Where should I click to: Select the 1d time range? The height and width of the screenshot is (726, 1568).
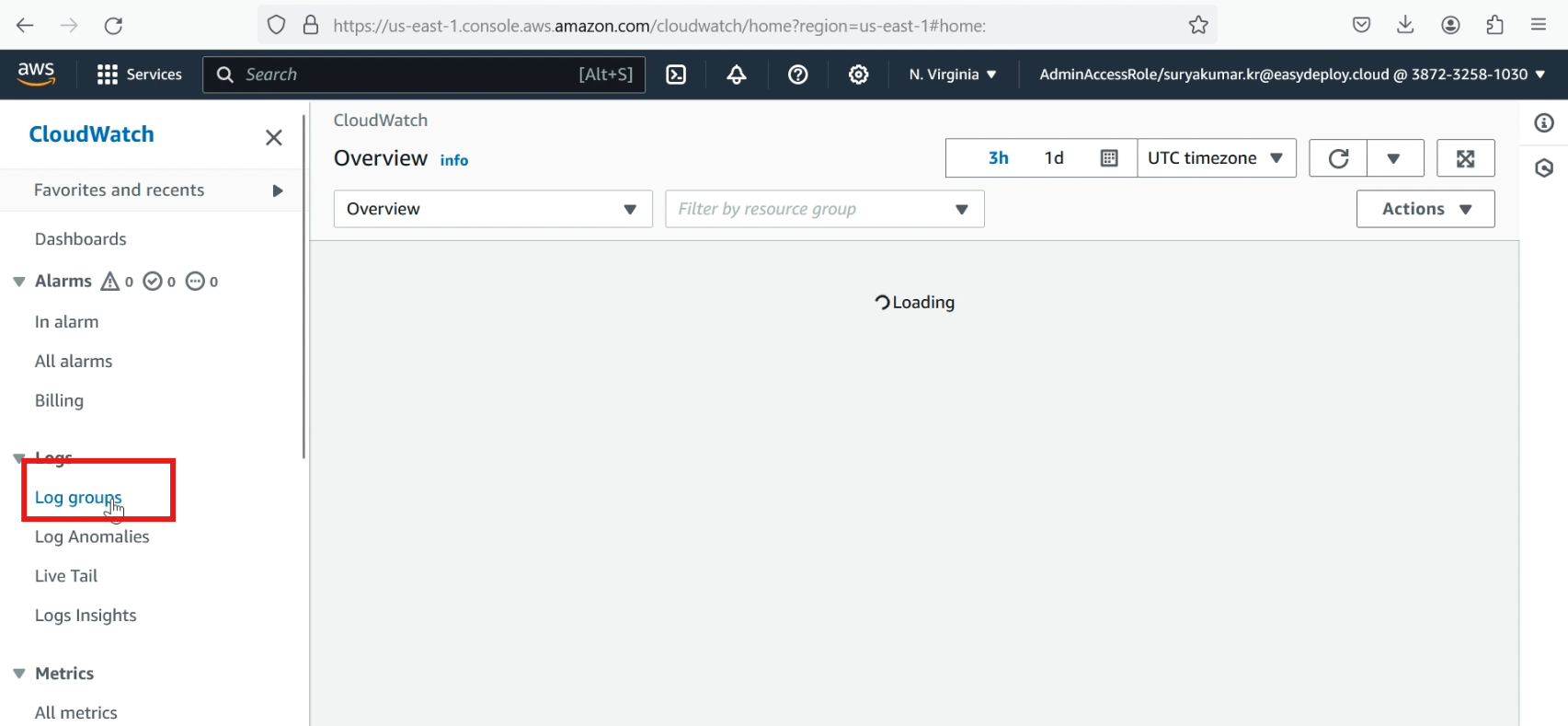[x=1054, y=158]
